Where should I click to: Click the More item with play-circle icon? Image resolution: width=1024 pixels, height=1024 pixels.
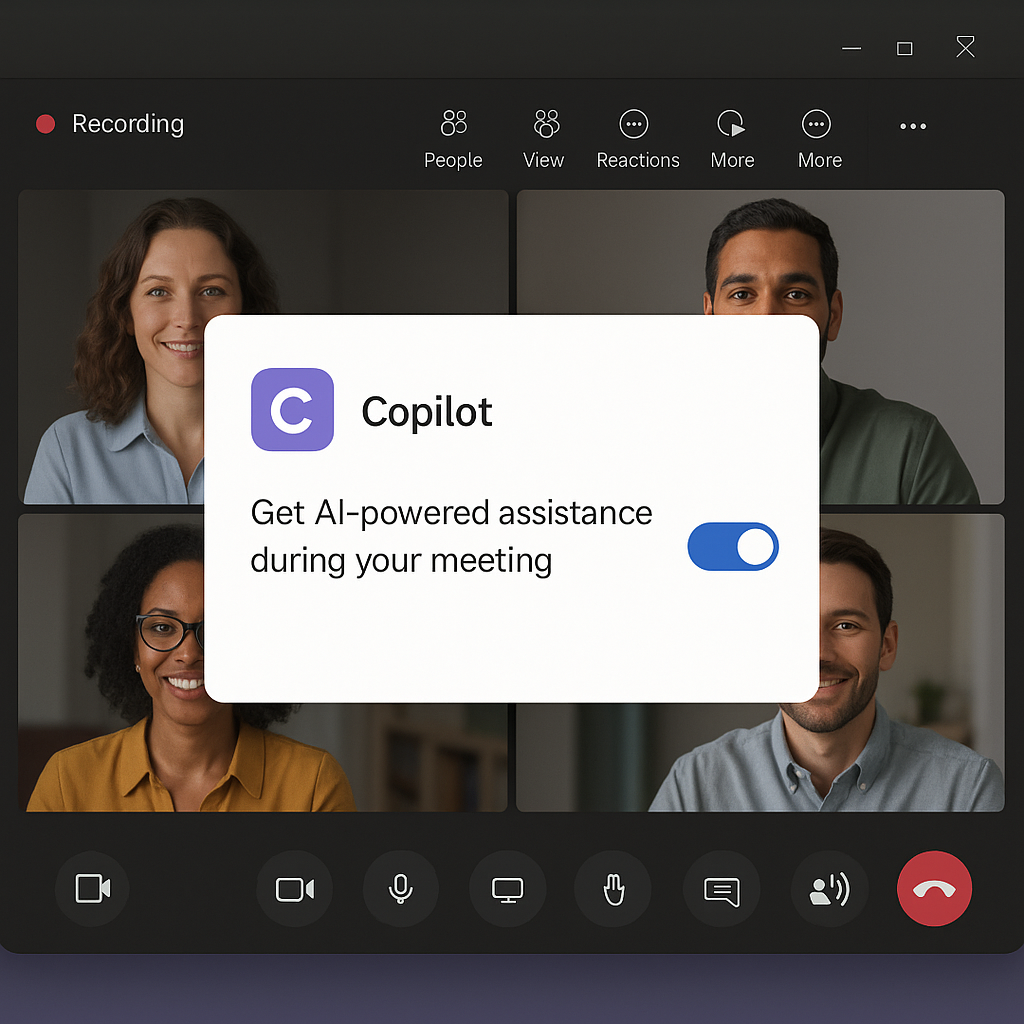tap(732, 140)
